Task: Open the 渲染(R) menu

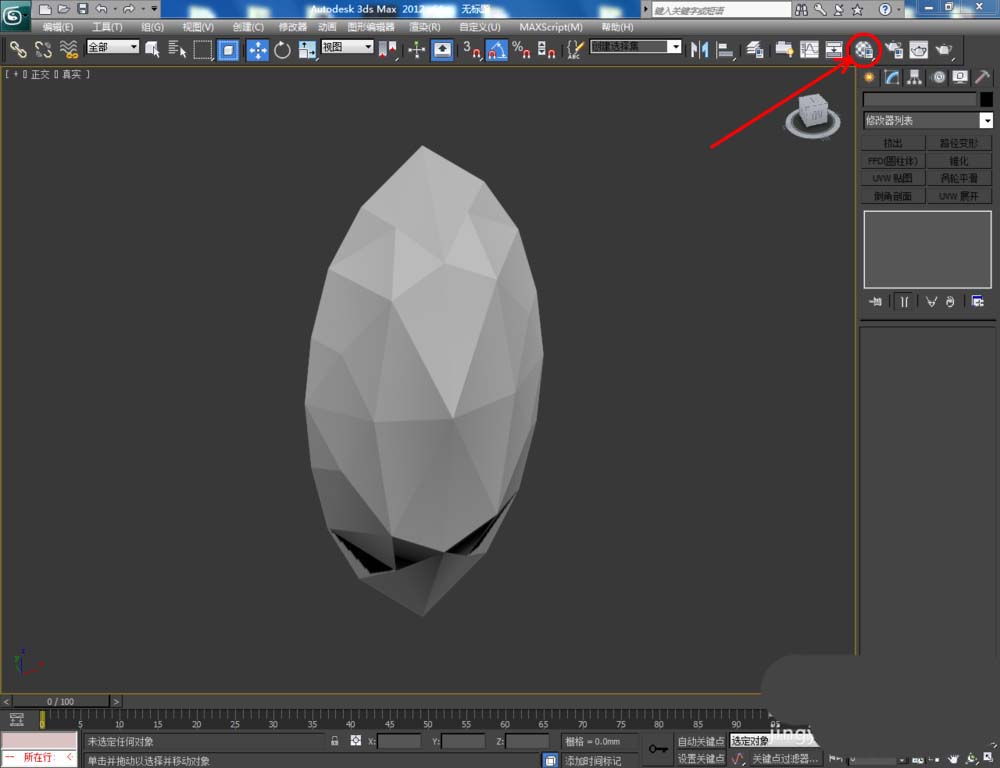Action: tap(425, 27)
